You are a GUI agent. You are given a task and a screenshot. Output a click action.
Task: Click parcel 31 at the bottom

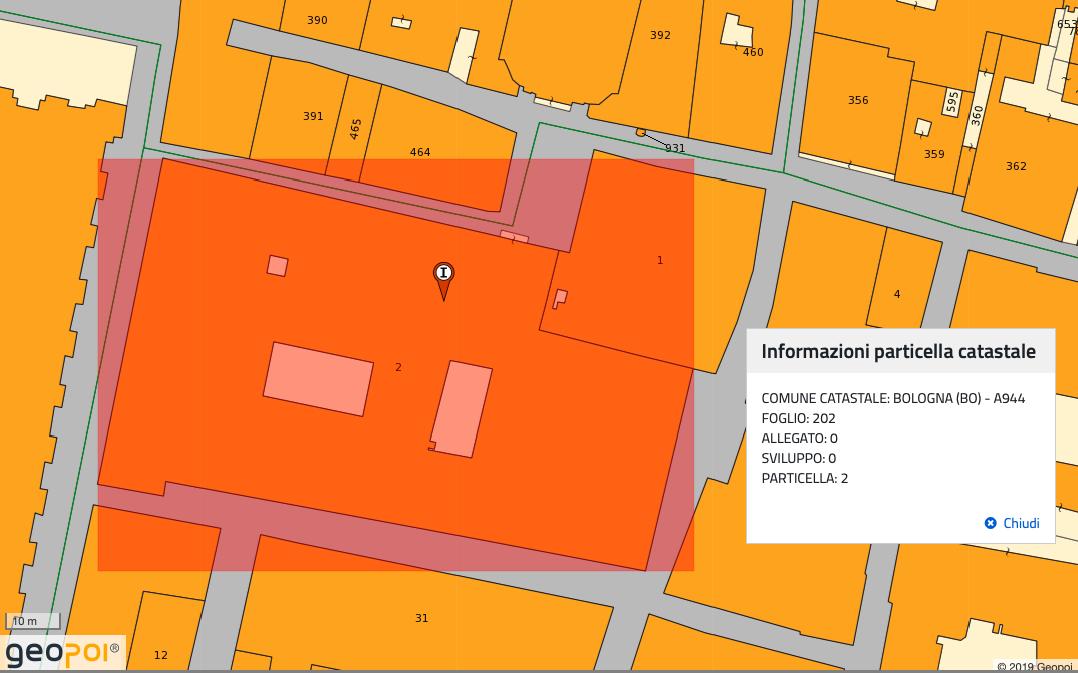(421, 618)
